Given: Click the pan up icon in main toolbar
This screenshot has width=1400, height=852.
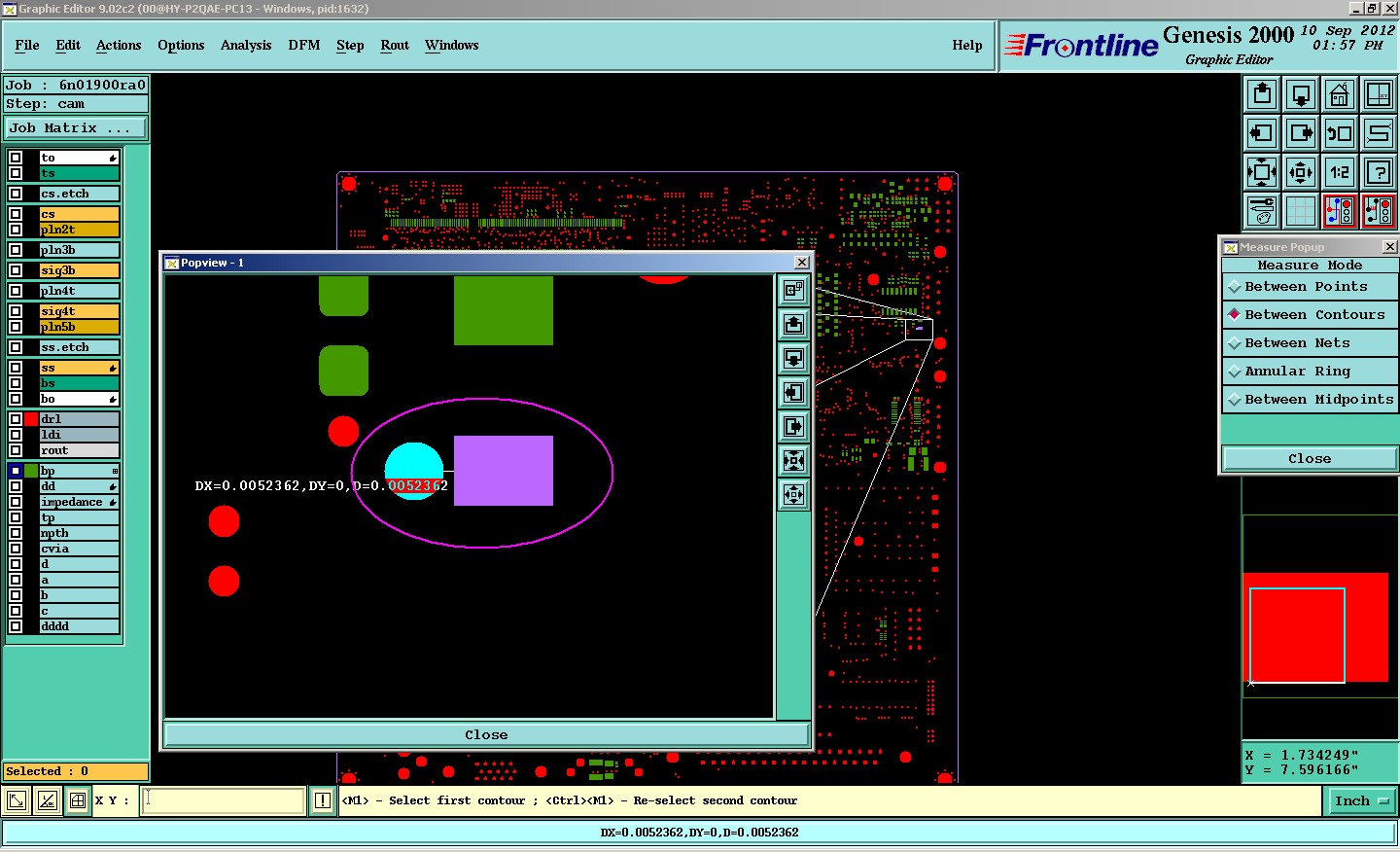Looking at the screenshot, I should click(x=1262, y=94).
